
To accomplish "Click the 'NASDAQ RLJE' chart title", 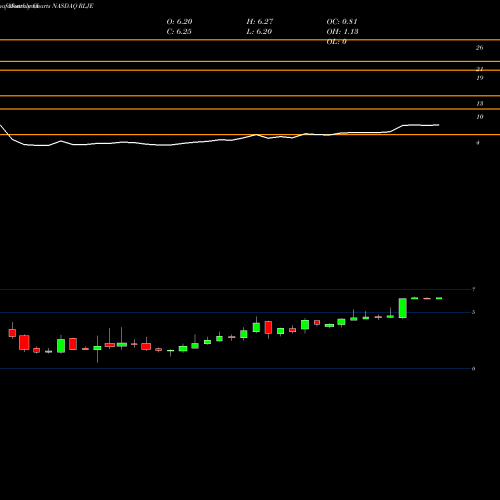I will [73, 6].
